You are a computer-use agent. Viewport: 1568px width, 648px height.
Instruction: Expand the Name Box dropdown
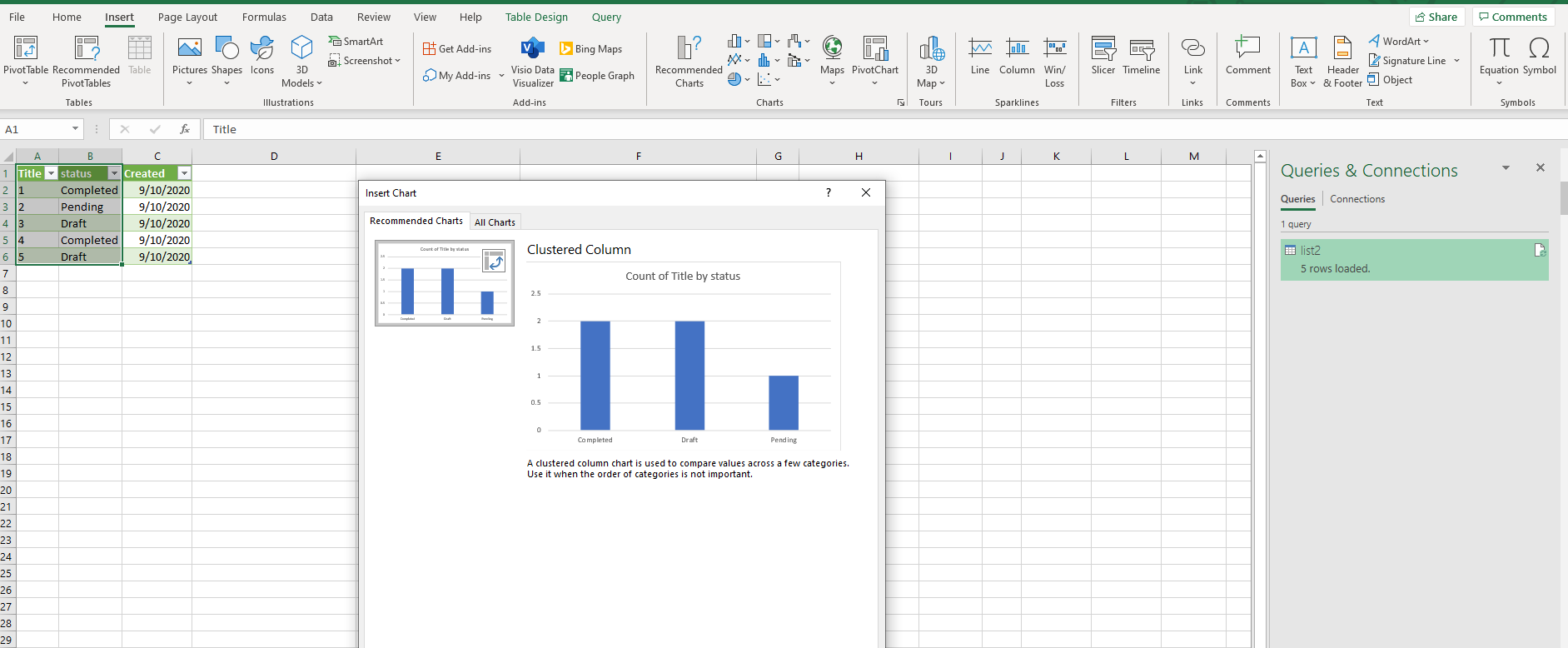point(75,129)
